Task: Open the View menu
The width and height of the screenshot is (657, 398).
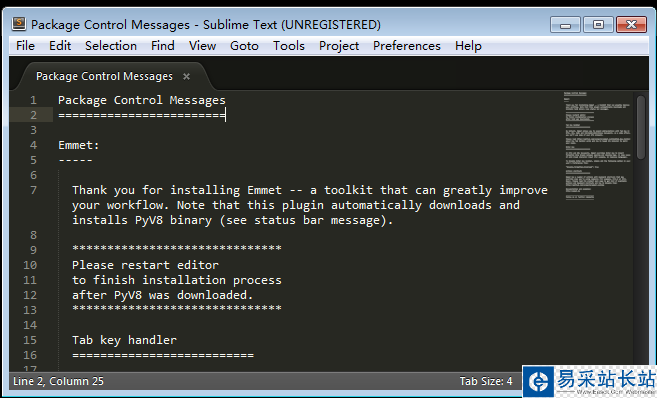Action: point(202,46)
